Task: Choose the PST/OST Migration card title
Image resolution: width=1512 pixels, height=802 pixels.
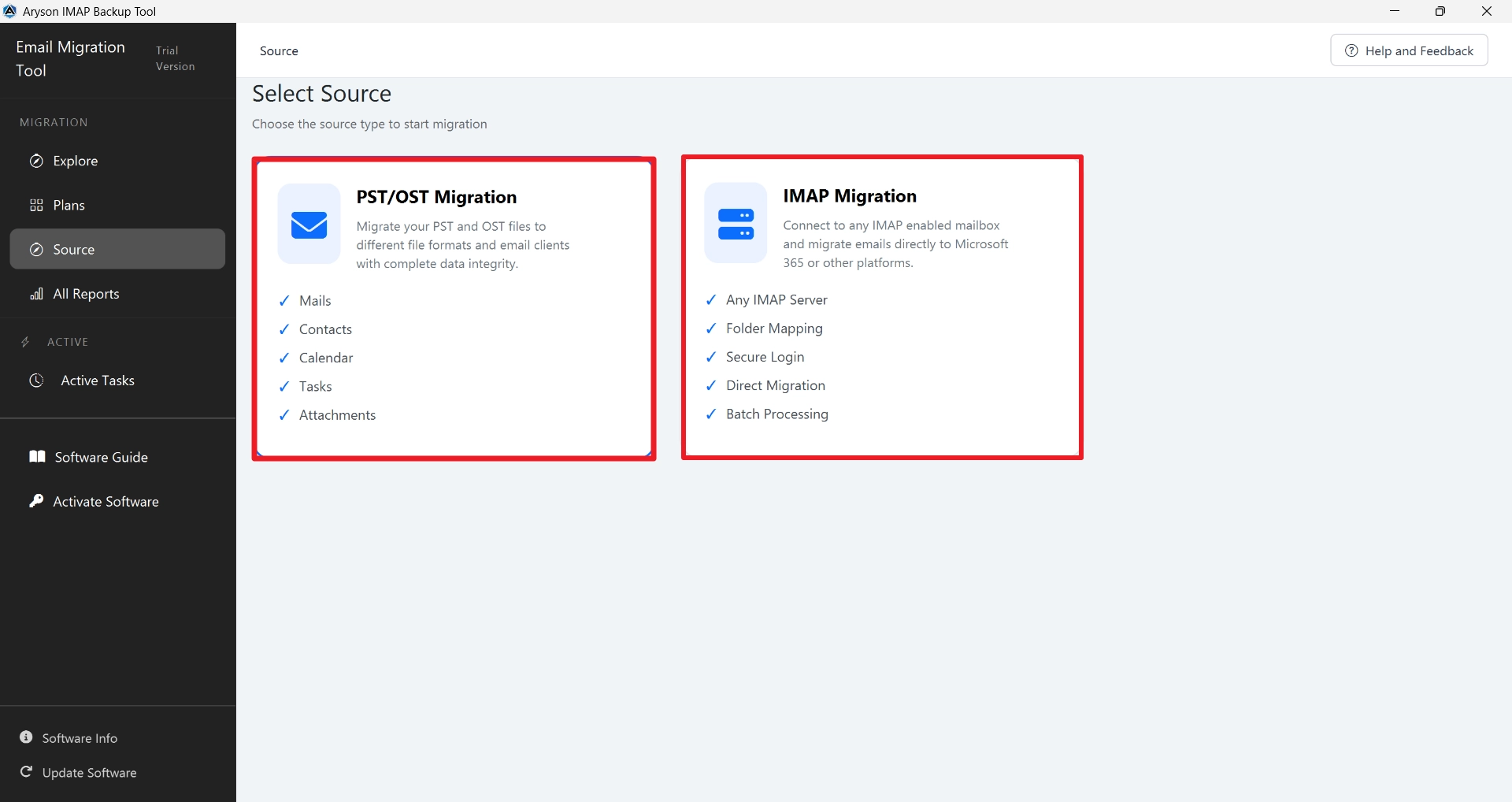Action: pyautogui.click(x=436, y=197)
